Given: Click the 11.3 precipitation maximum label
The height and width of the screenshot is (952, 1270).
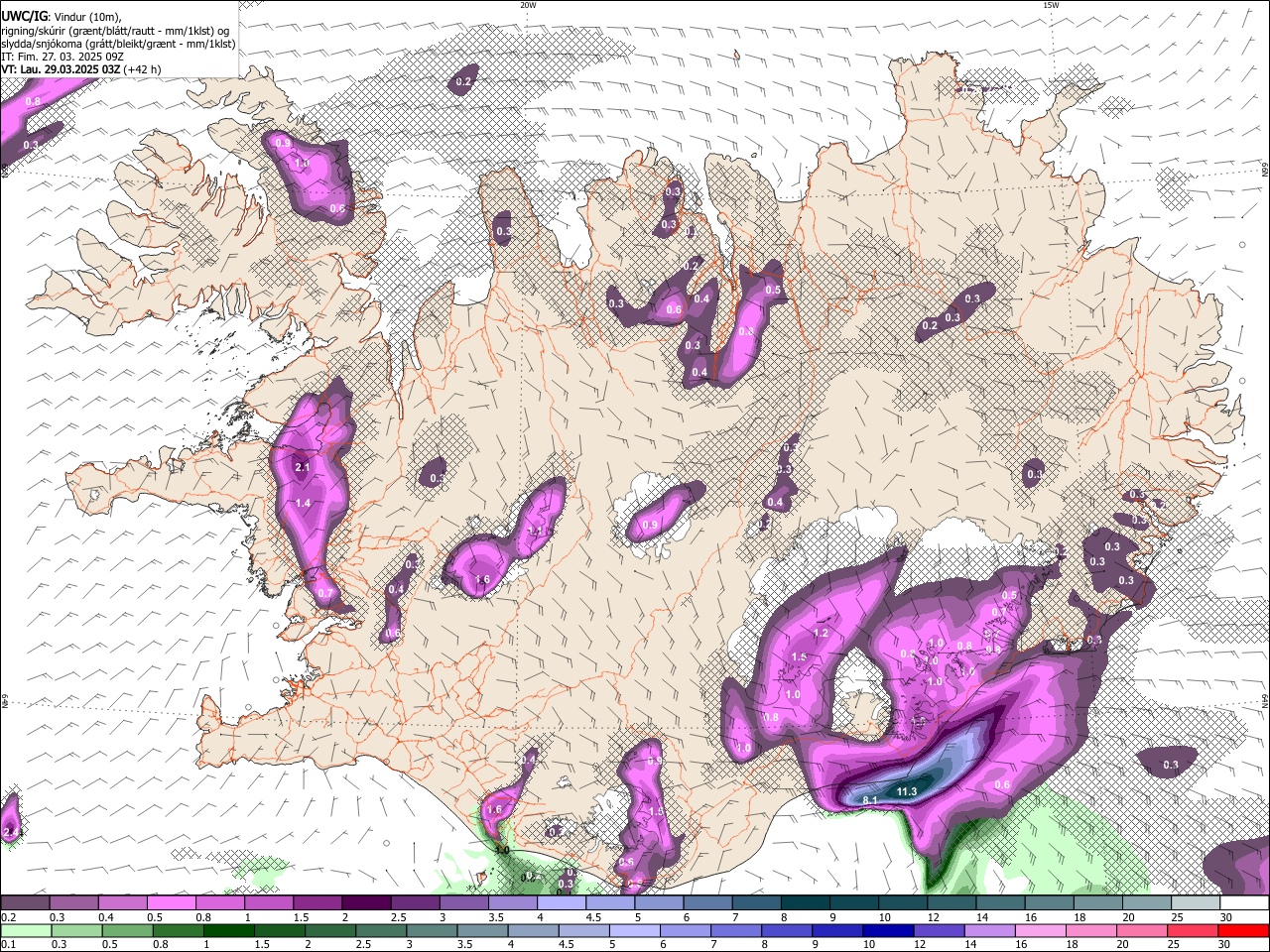Looking at the screenshot, I should point(906,791).
